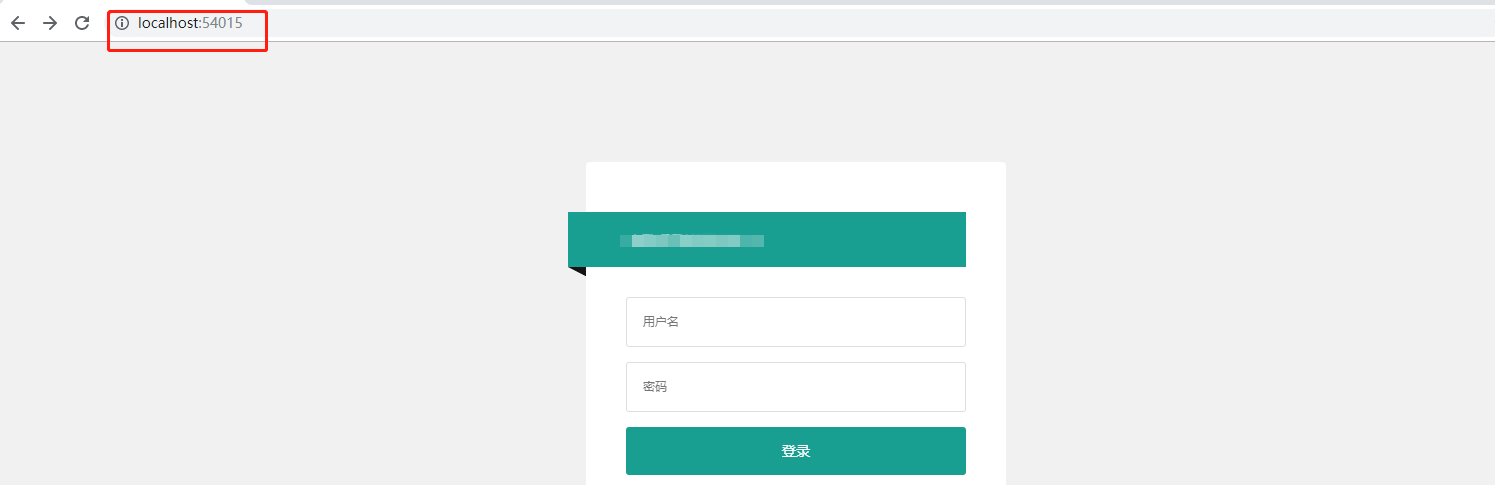Focus the localhost:54015 address bar
The height and width of the screenshot is (485, 1495).
pos(799,23)
